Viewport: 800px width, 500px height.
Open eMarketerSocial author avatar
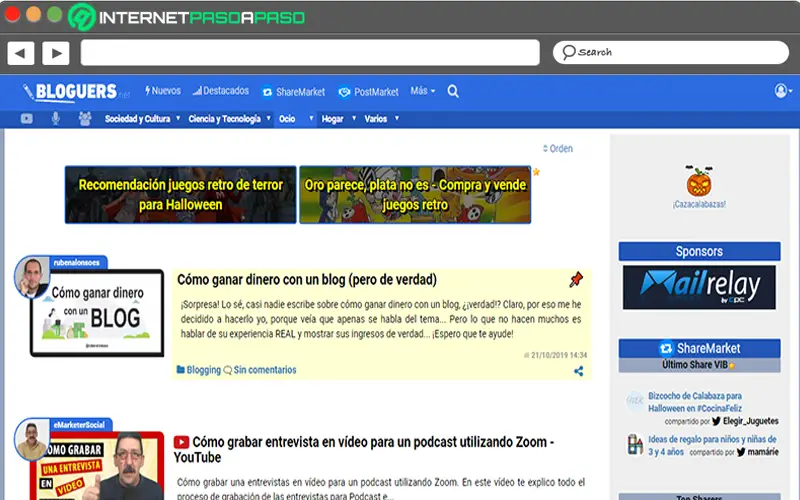pos(32,440)
